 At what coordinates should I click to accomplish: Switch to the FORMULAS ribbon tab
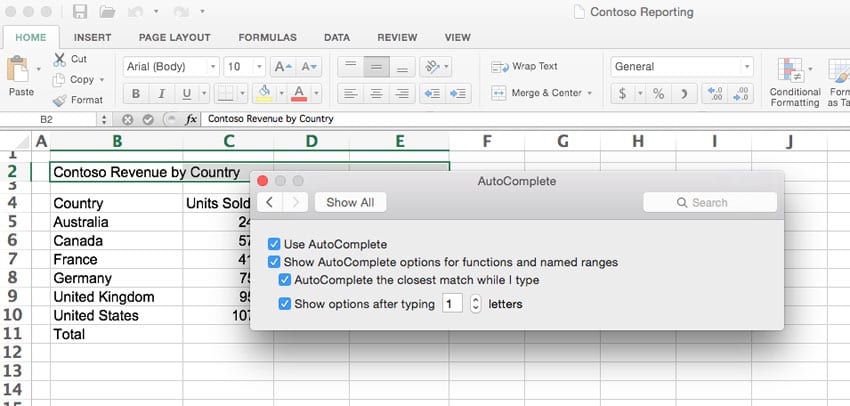click(x=267, y=37)
